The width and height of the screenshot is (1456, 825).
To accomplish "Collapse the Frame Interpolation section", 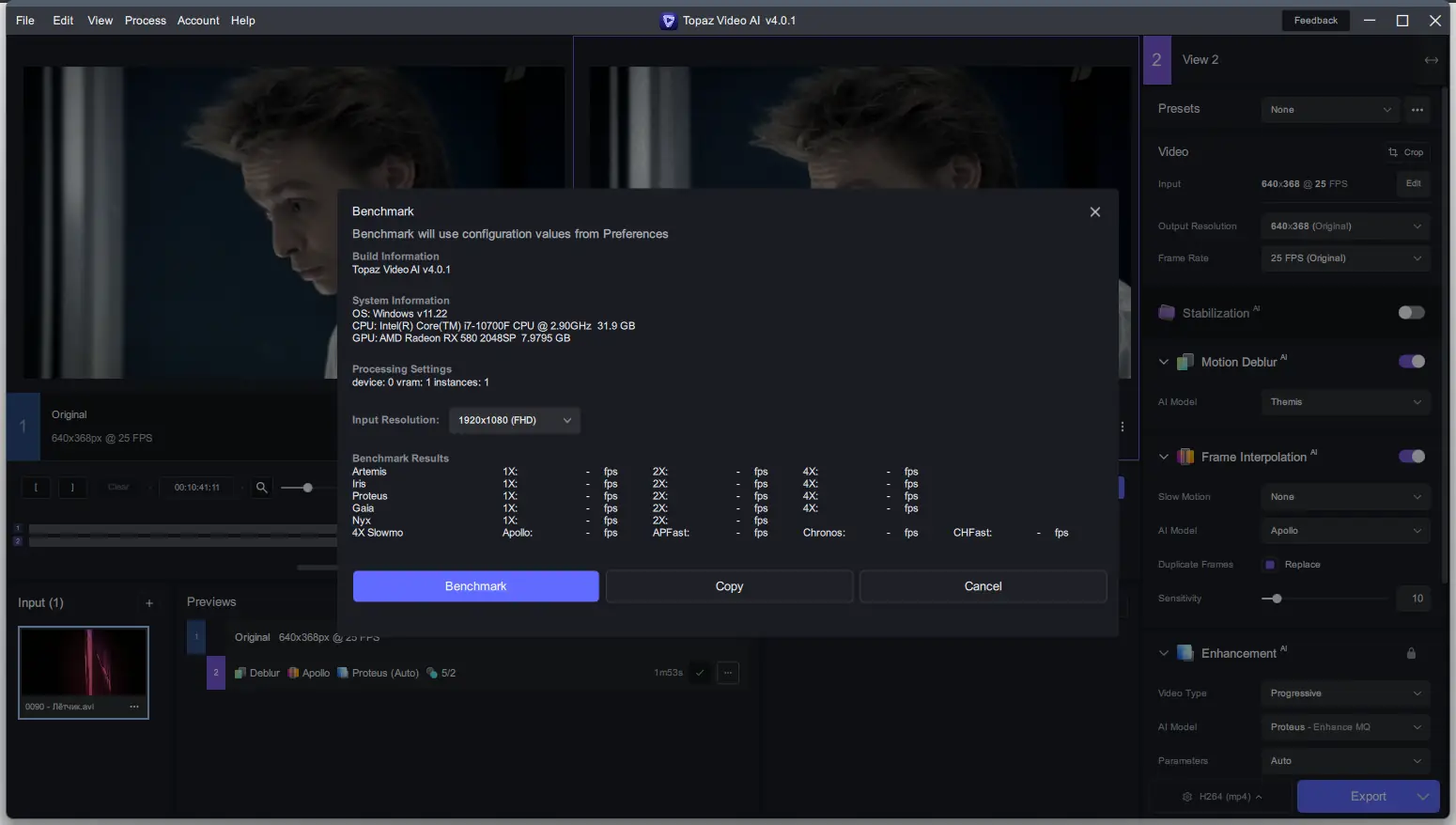I will click(x=1164, y=457).
